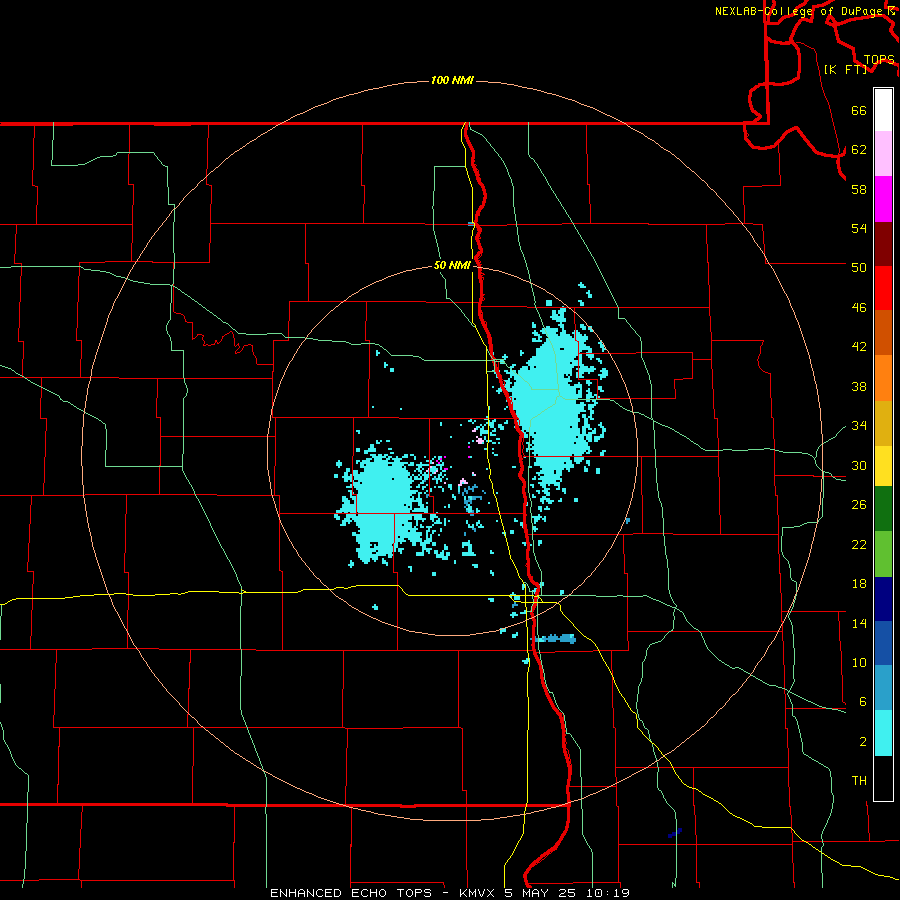900x900 pixels.
Task: Click the 'KMVX' radar site identifier
Action: click(476, 893)
